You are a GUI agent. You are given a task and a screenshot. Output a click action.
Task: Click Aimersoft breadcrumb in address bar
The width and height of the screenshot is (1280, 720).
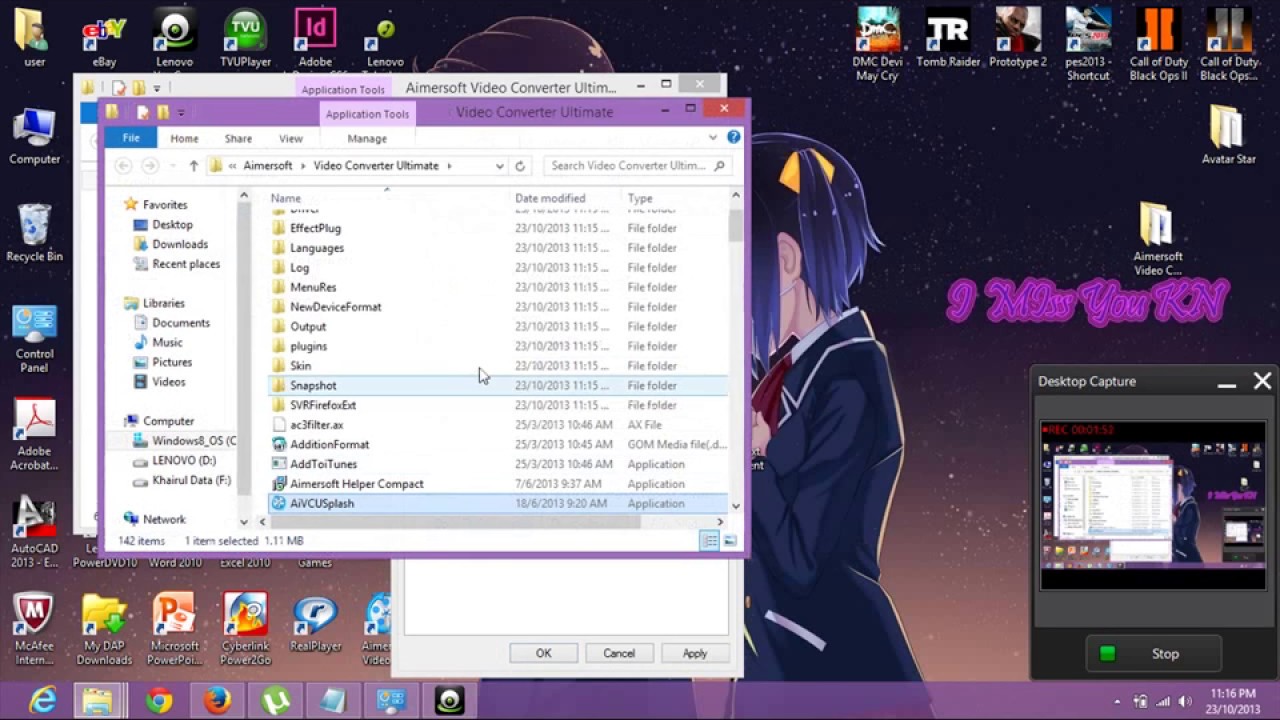[x=268, y=166]
